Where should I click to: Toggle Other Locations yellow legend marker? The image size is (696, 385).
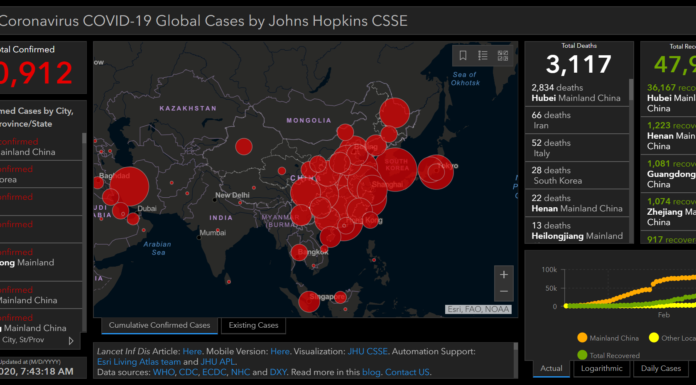click(x=653, y=338)
